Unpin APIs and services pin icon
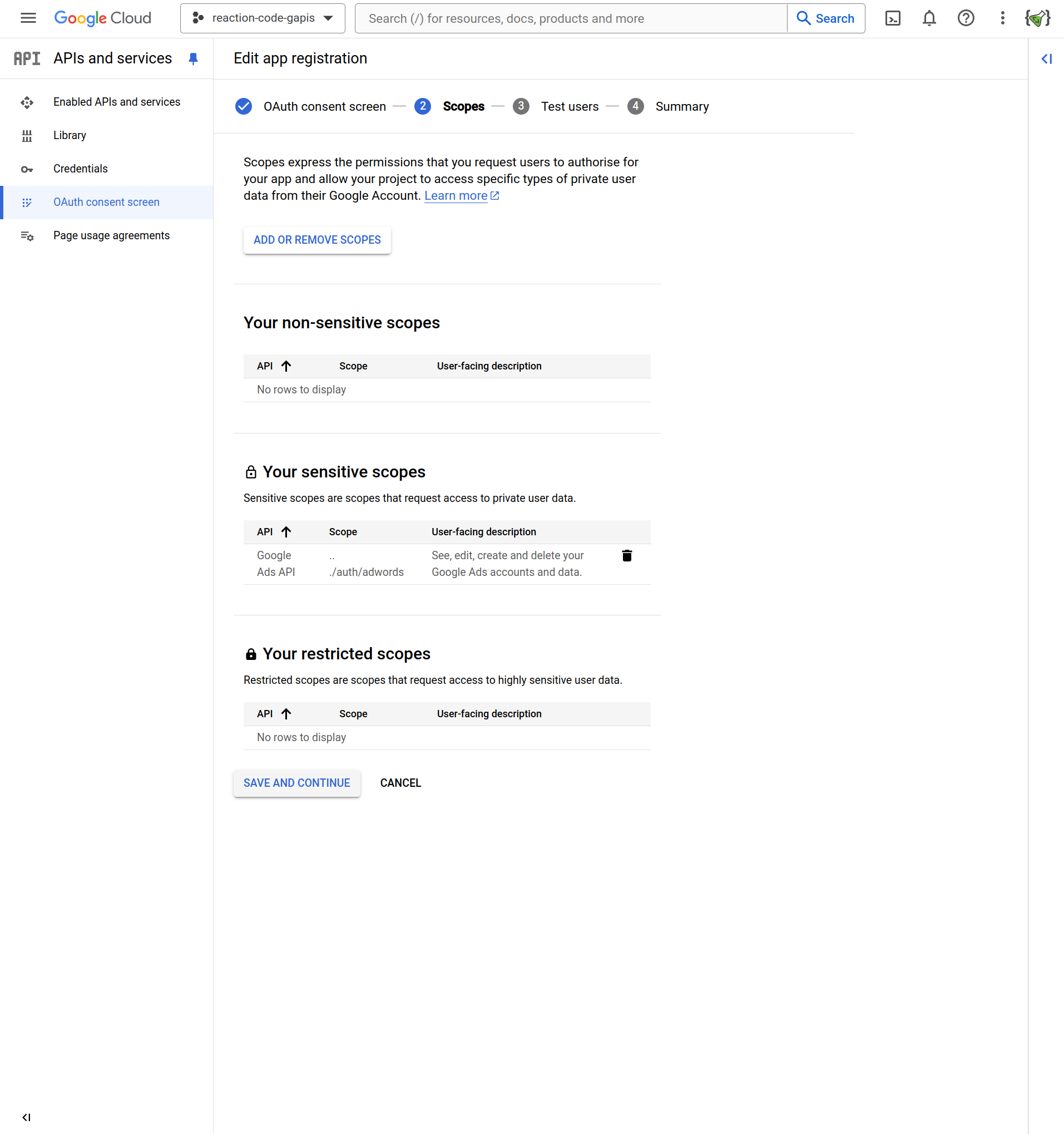This screenshot has width=1064, height=1134. 194,59
